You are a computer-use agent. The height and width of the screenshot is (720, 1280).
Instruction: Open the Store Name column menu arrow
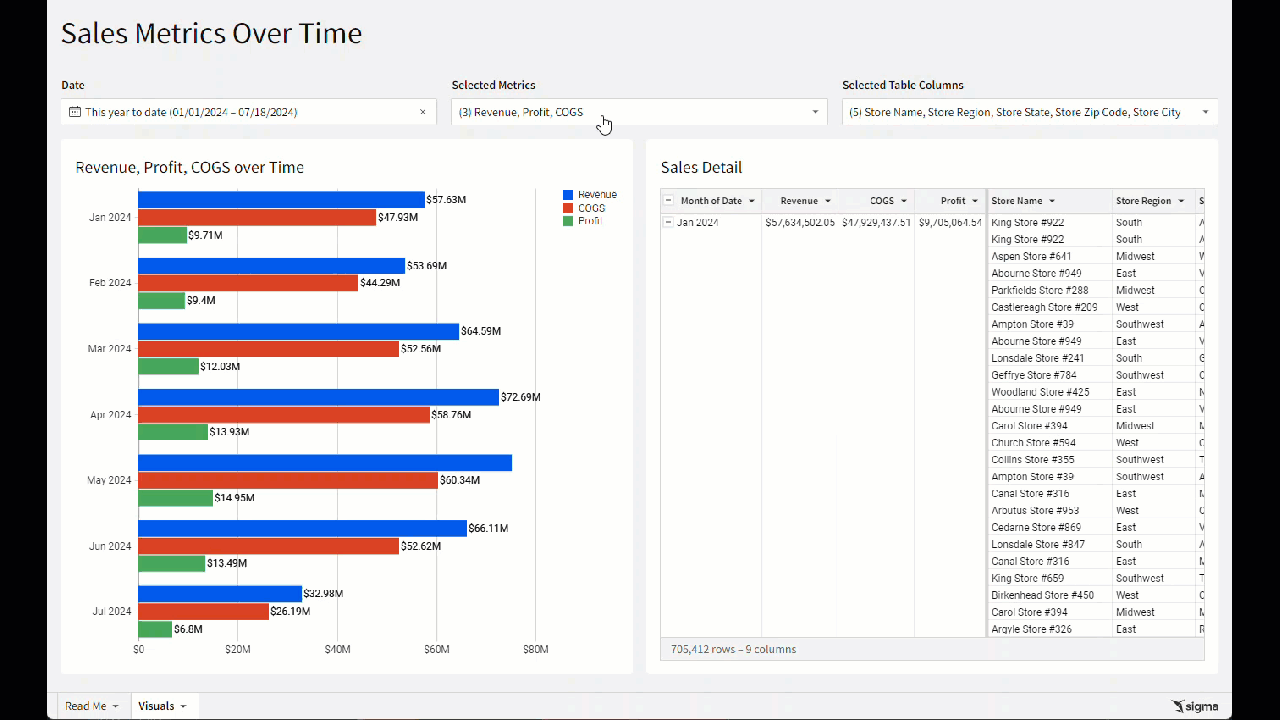[1052, 201]
